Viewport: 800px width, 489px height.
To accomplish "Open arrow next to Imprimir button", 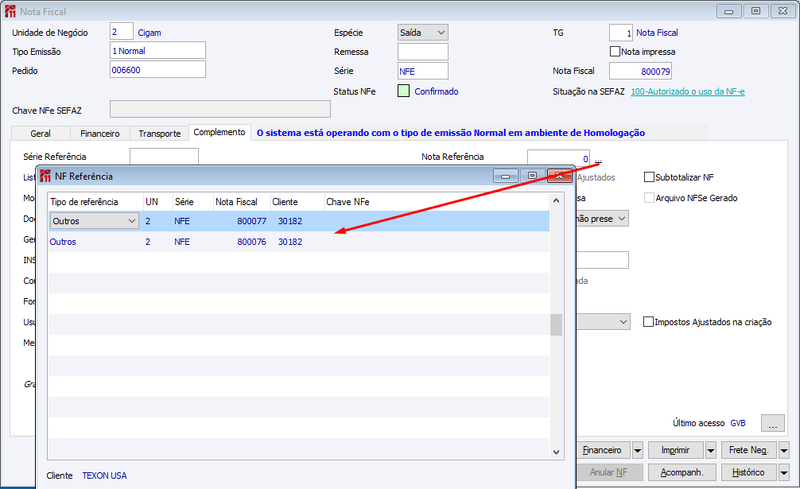I will point(711,450).
